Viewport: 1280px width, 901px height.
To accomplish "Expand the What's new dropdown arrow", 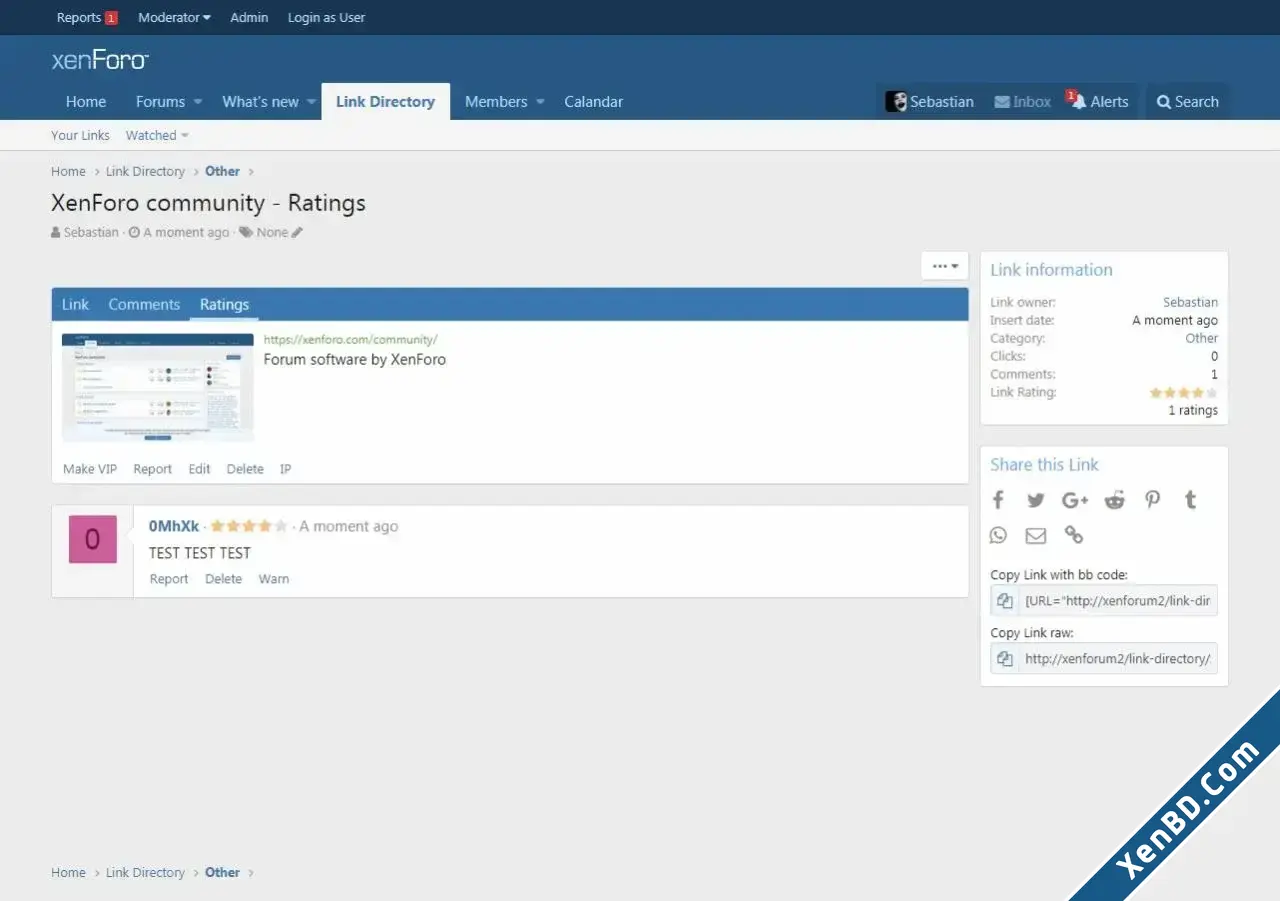I will pos(311,102).
